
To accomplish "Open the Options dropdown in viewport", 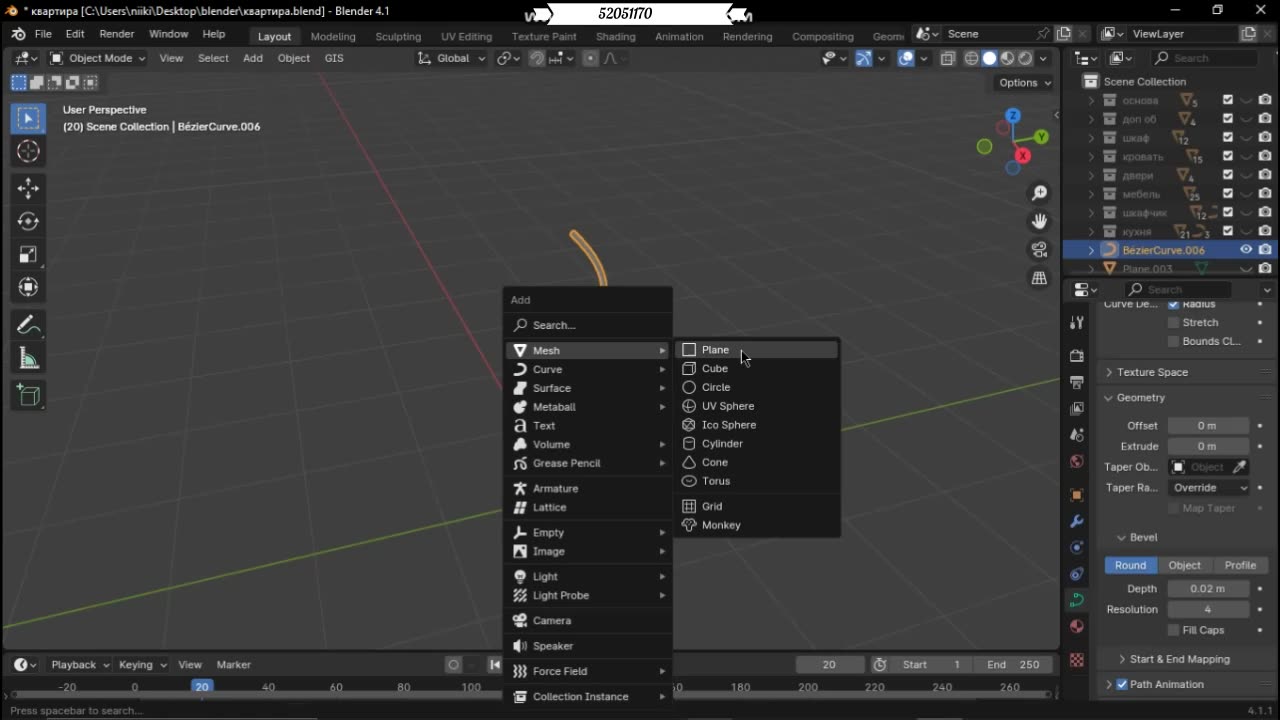I will (x=1025, y=83).
